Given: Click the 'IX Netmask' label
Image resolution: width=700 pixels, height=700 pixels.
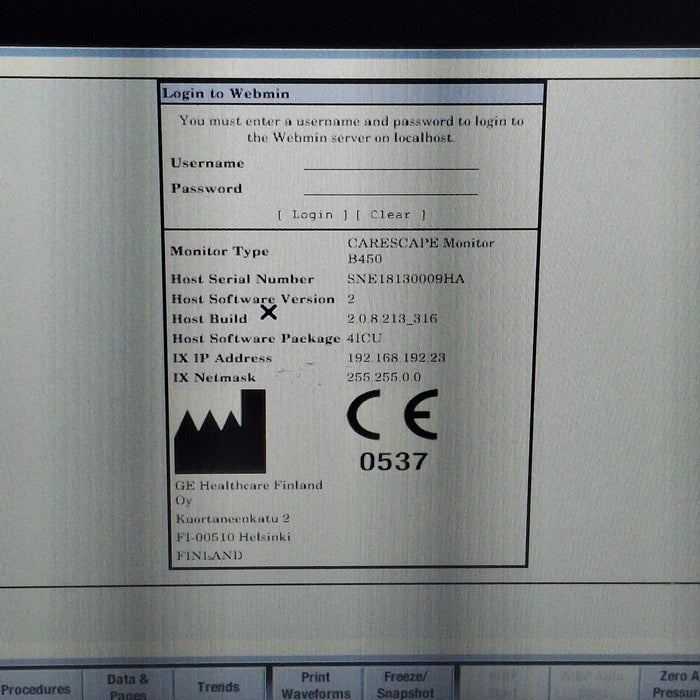Looking at the screenshot, I should 214,378.
